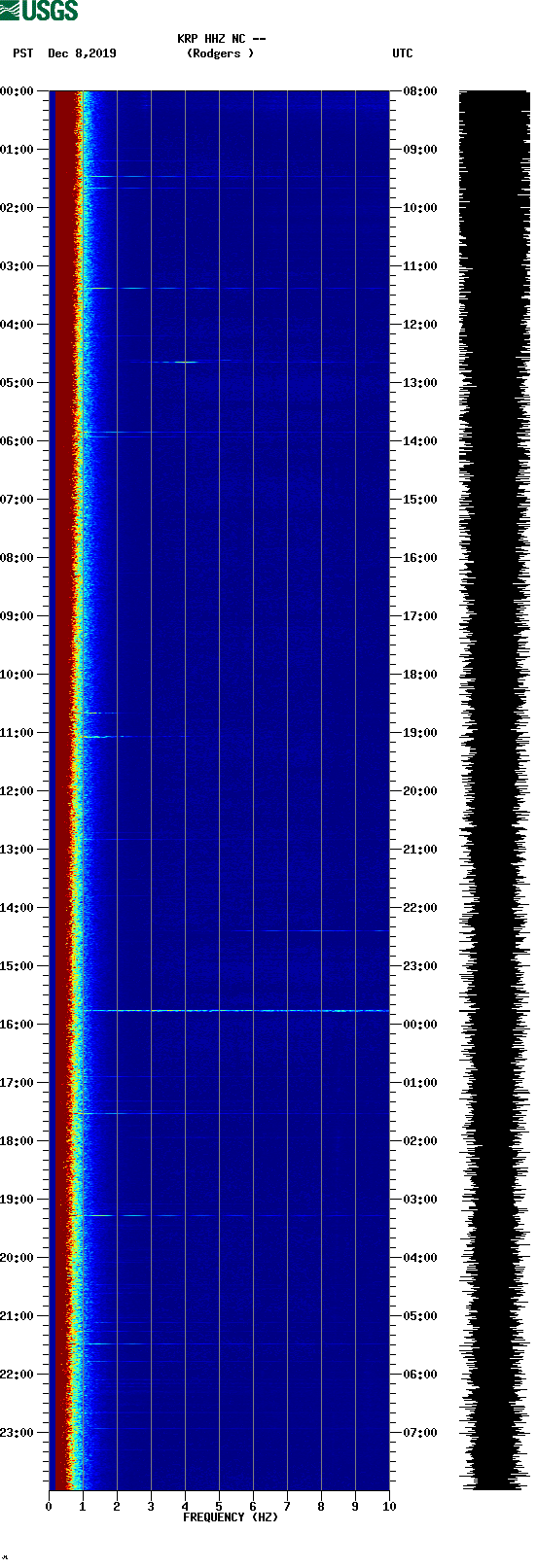Click the 16:00 PST time label
Viewport: 537px width, 1568px height.
pos(18,1025)
